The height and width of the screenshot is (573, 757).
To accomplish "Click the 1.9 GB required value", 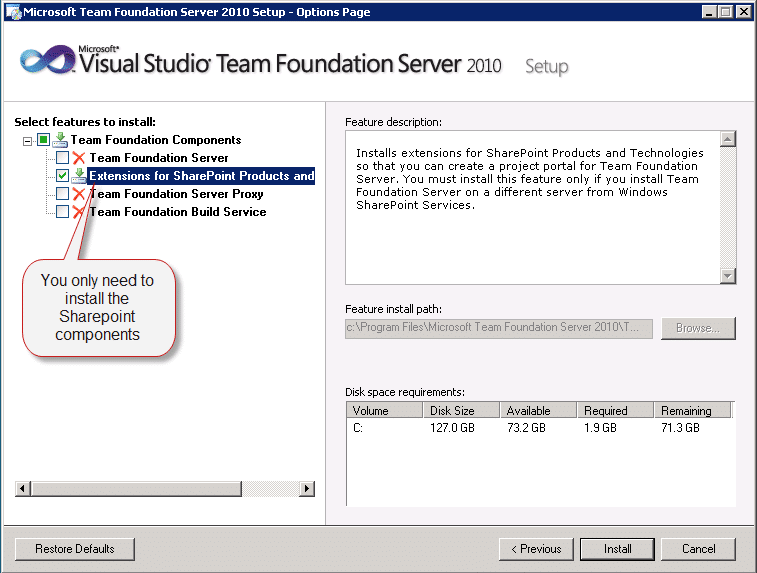I will pos(600,428).
